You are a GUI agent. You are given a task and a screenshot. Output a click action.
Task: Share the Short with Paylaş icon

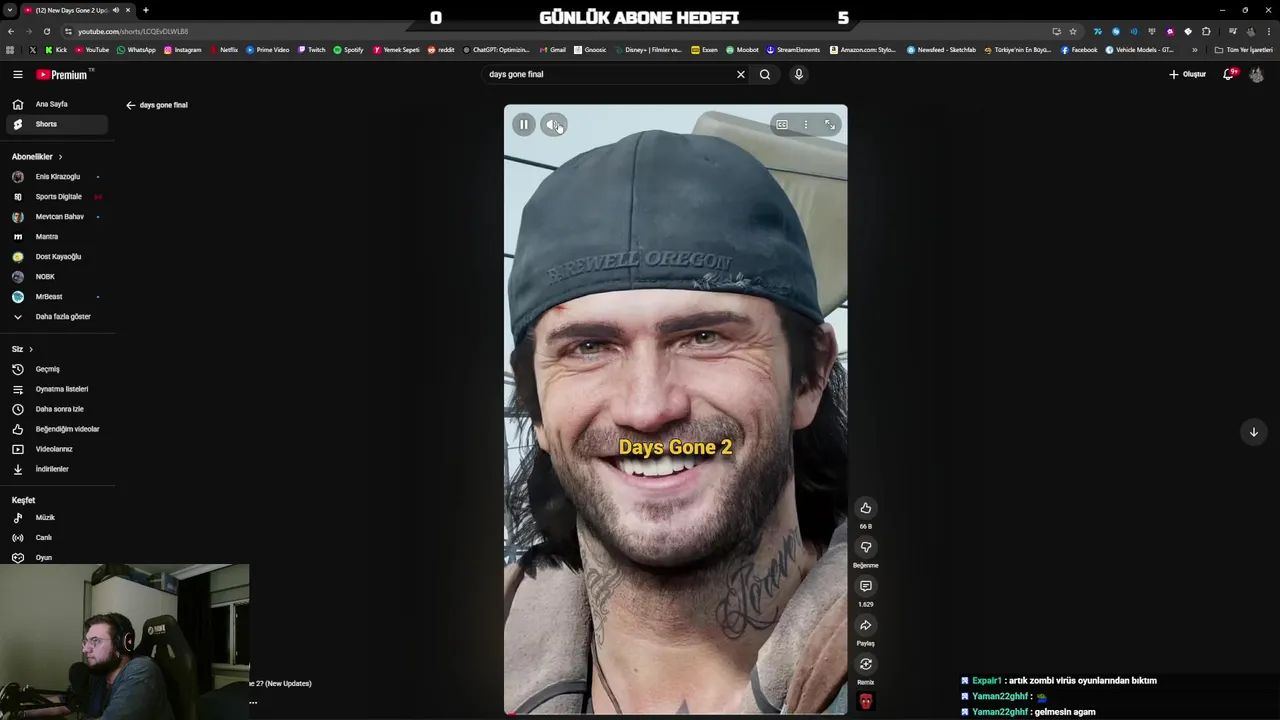coord(866,625)
